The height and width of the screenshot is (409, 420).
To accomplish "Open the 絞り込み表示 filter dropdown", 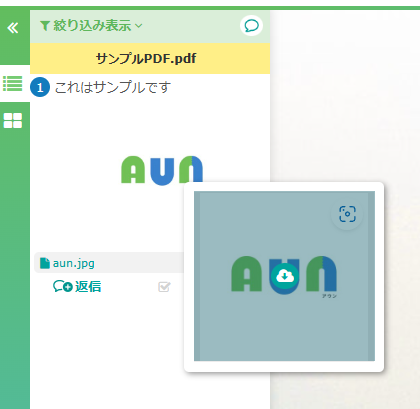I will pos(91,26).
